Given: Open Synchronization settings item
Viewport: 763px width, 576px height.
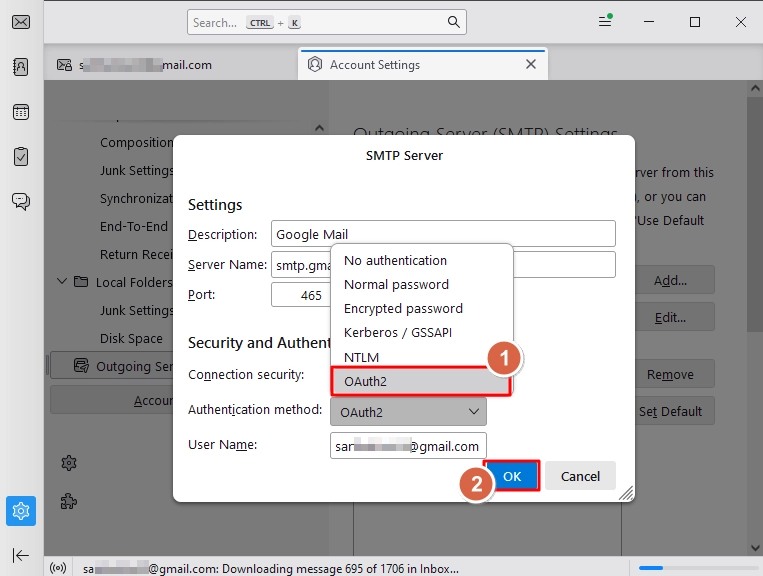Looking at the screenshot, I should pos(136,198).
